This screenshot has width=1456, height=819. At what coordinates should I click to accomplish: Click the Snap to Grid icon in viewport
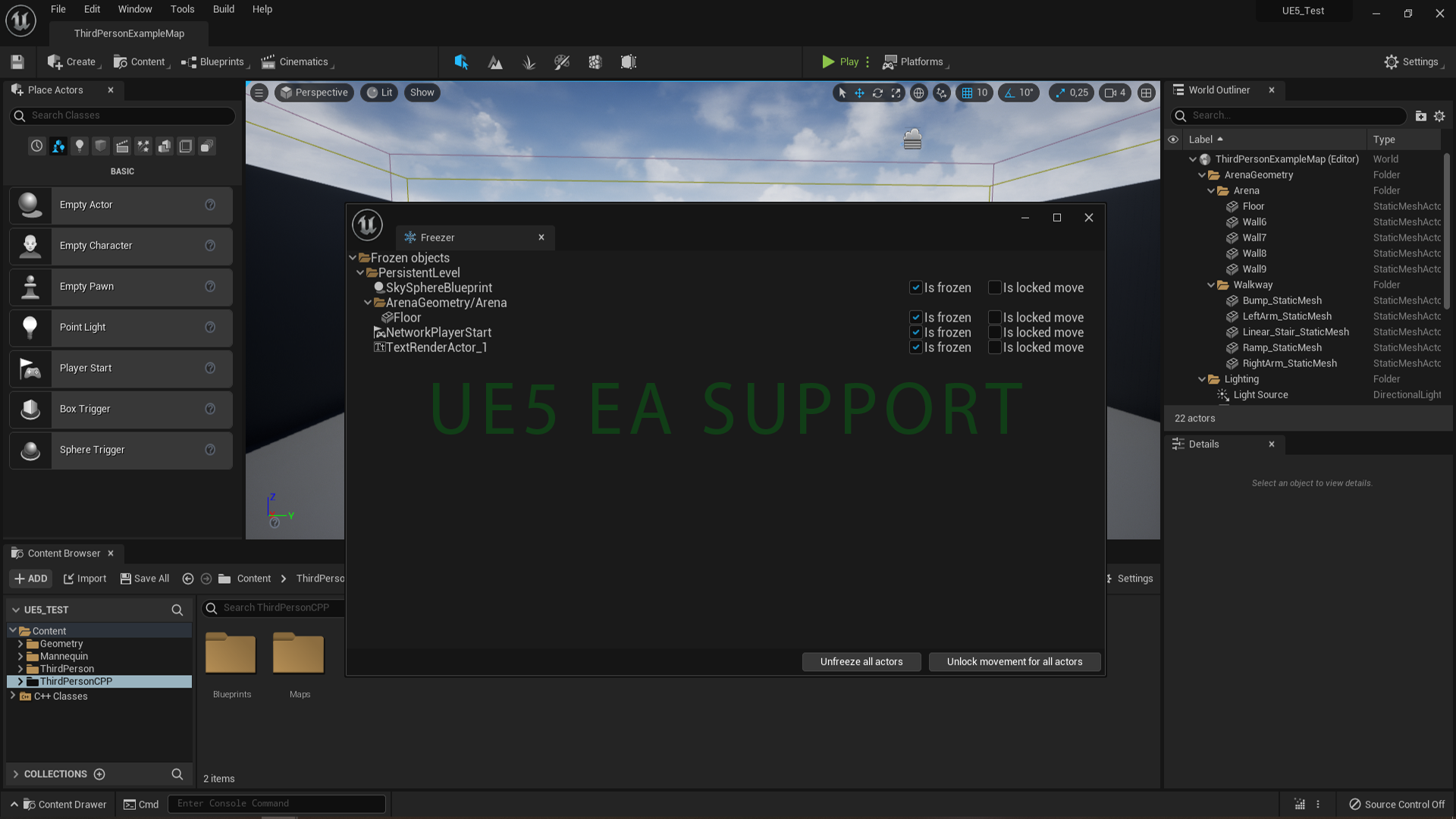[964, 92]
